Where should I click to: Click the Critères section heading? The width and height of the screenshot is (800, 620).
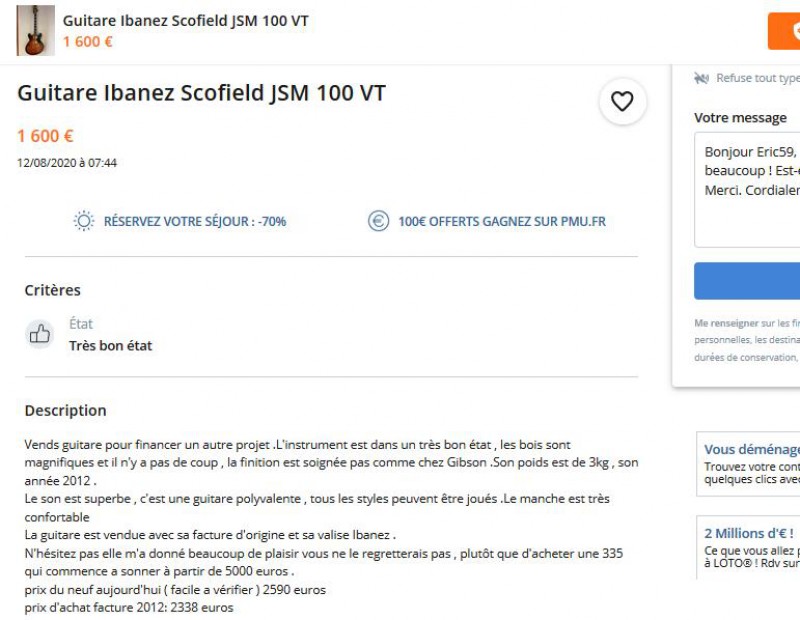click(52, 290)
